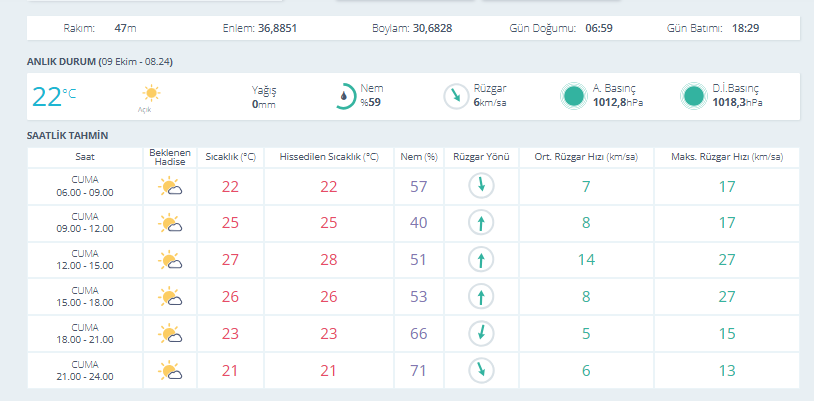The image size is (814, 401).
Task: Click the SAATLİK TAHMİN heading
Action: click(x=67, y=136)
